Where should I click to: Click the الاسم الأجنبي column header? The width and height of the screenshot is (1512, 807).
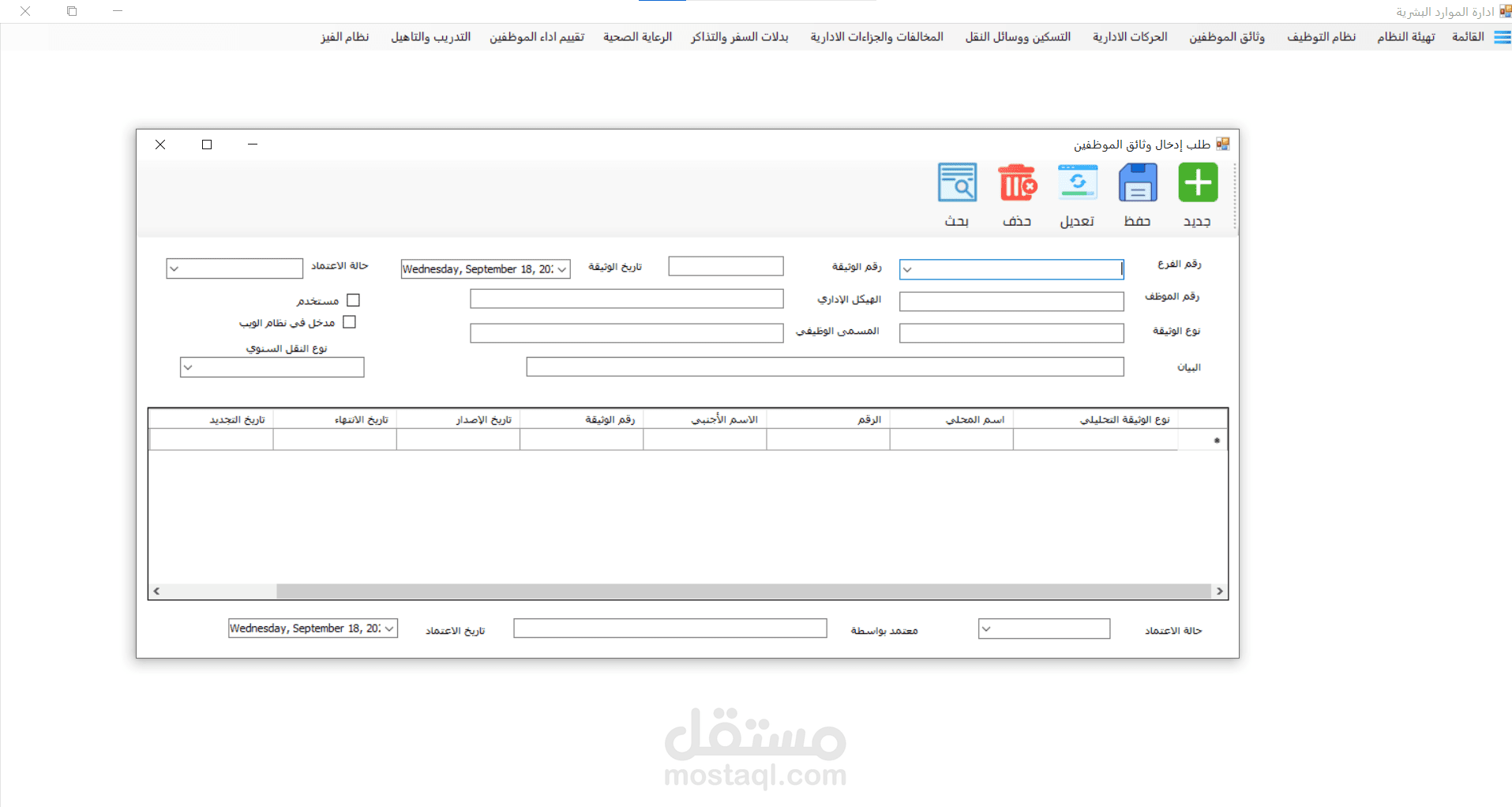(705, 419)
